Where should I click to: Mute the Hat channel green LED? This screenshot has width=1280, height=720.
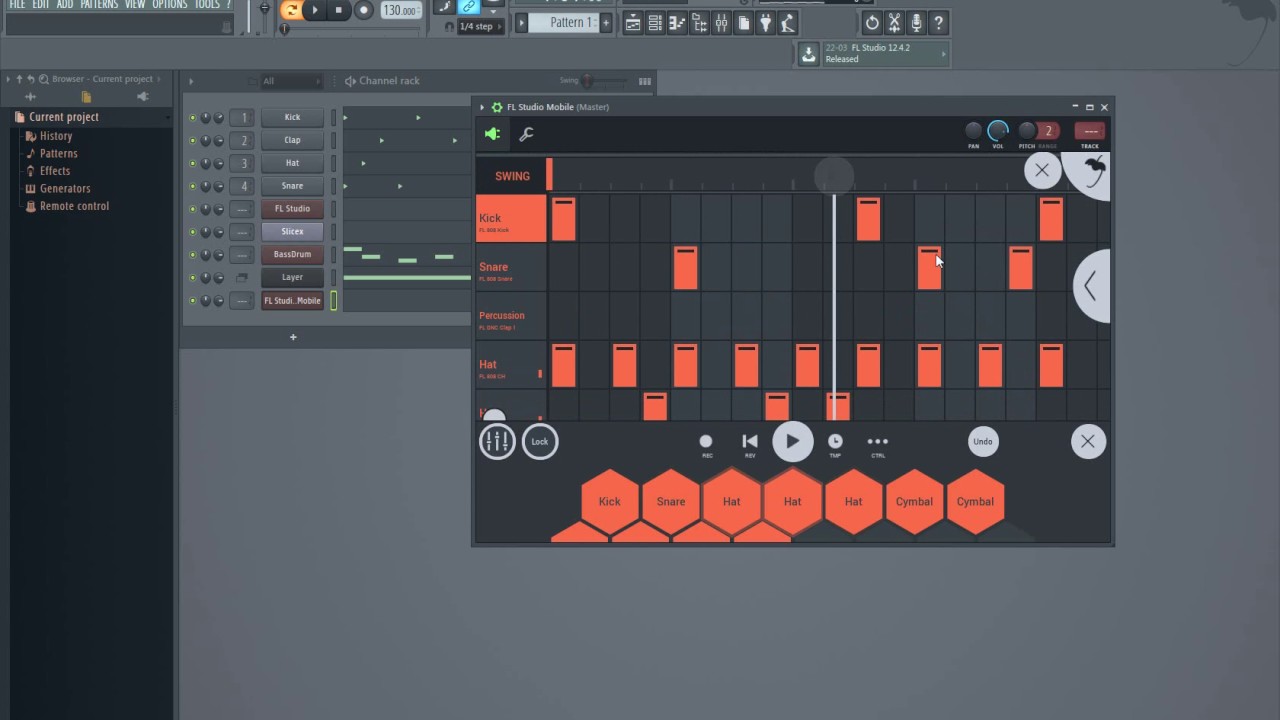point(193,163)
